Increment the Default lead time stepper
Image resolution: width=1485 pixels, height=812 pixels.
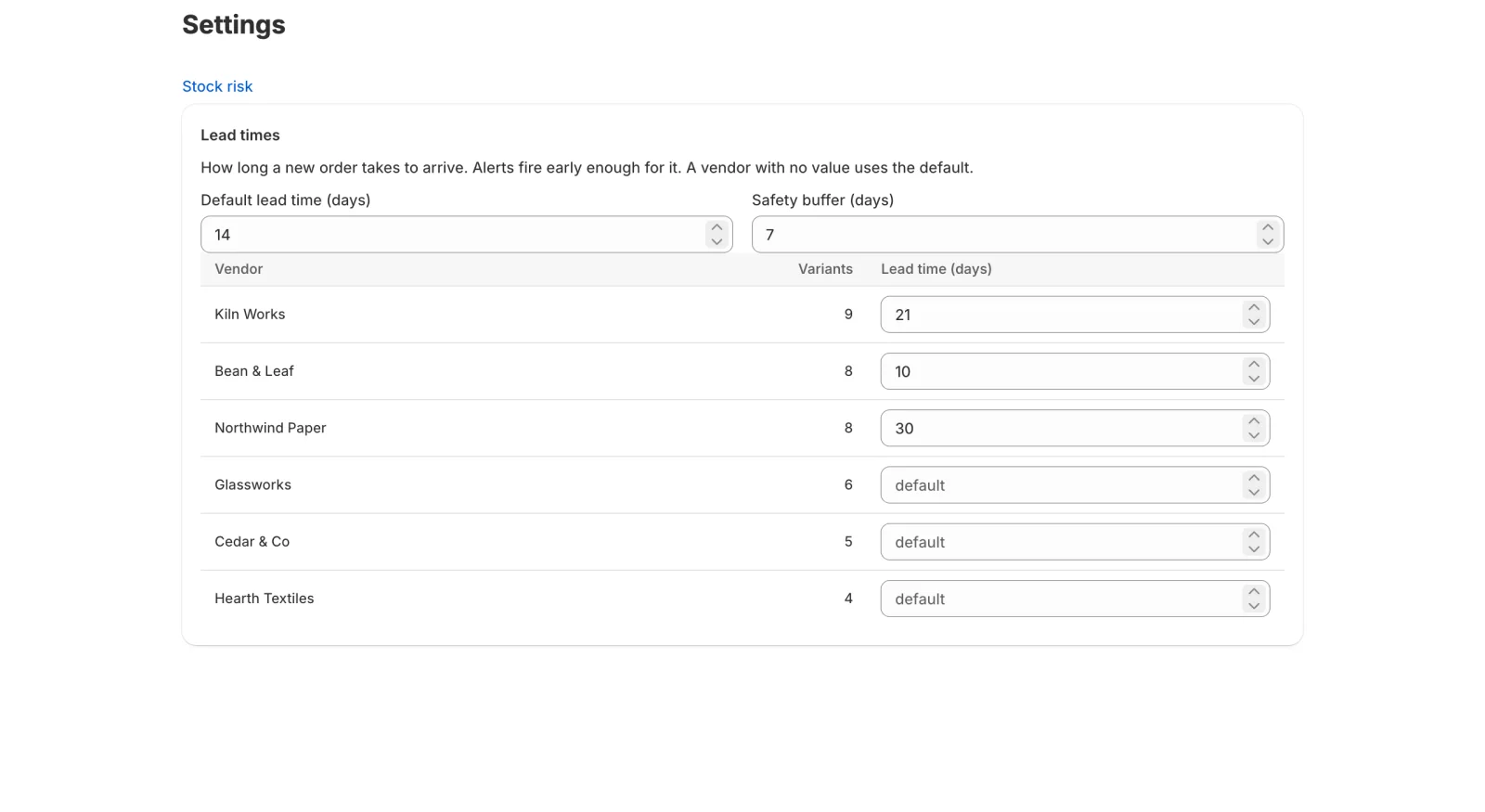(x=717, y=227)
